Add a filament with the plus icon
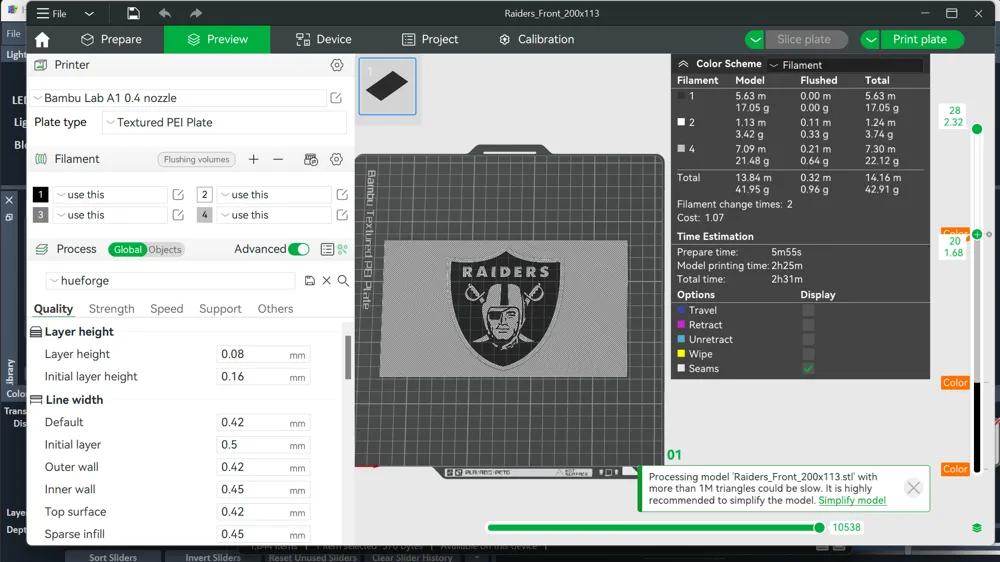This screenshot has height=562, width=1000. tap(253, 159)
